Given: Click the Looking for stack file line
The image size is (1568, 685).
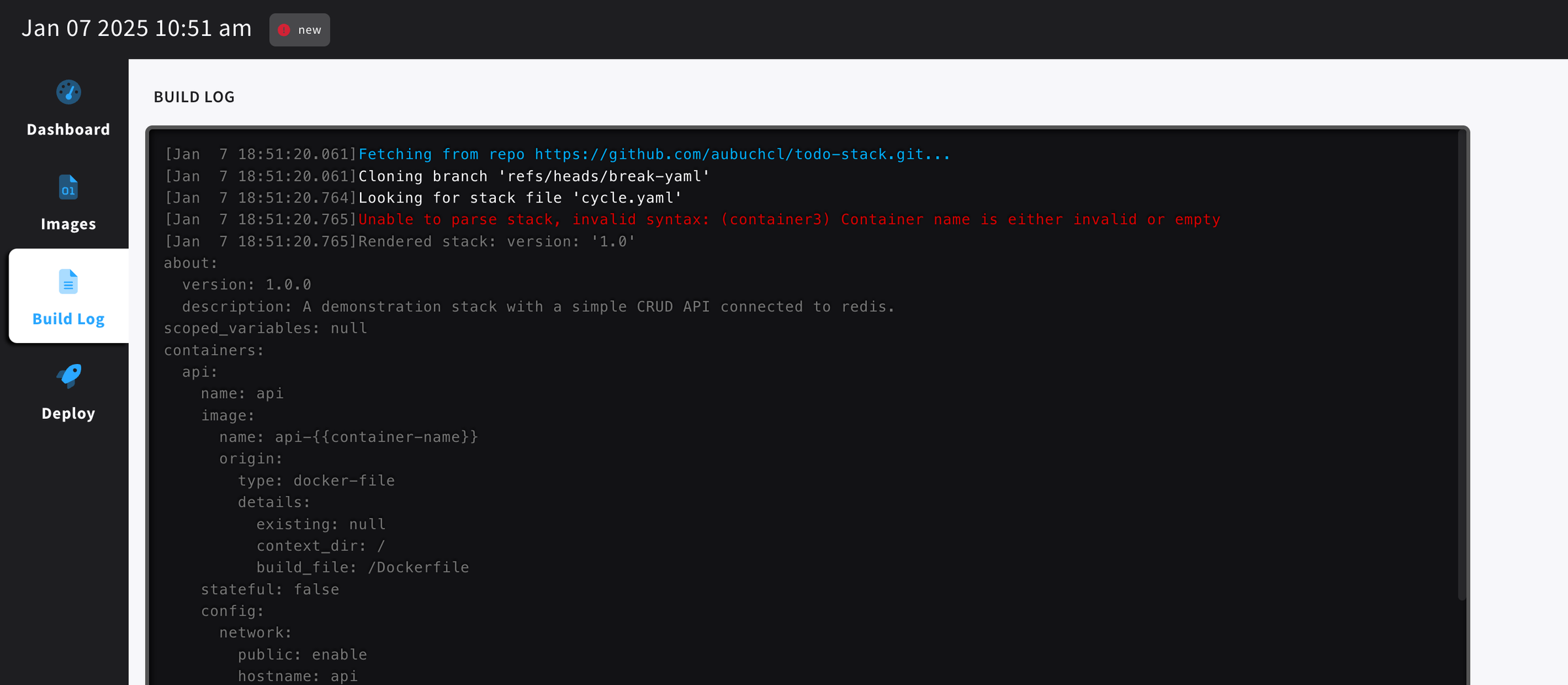Looking at the screenshot, I should pyautogui.click(x=520, y=198).
